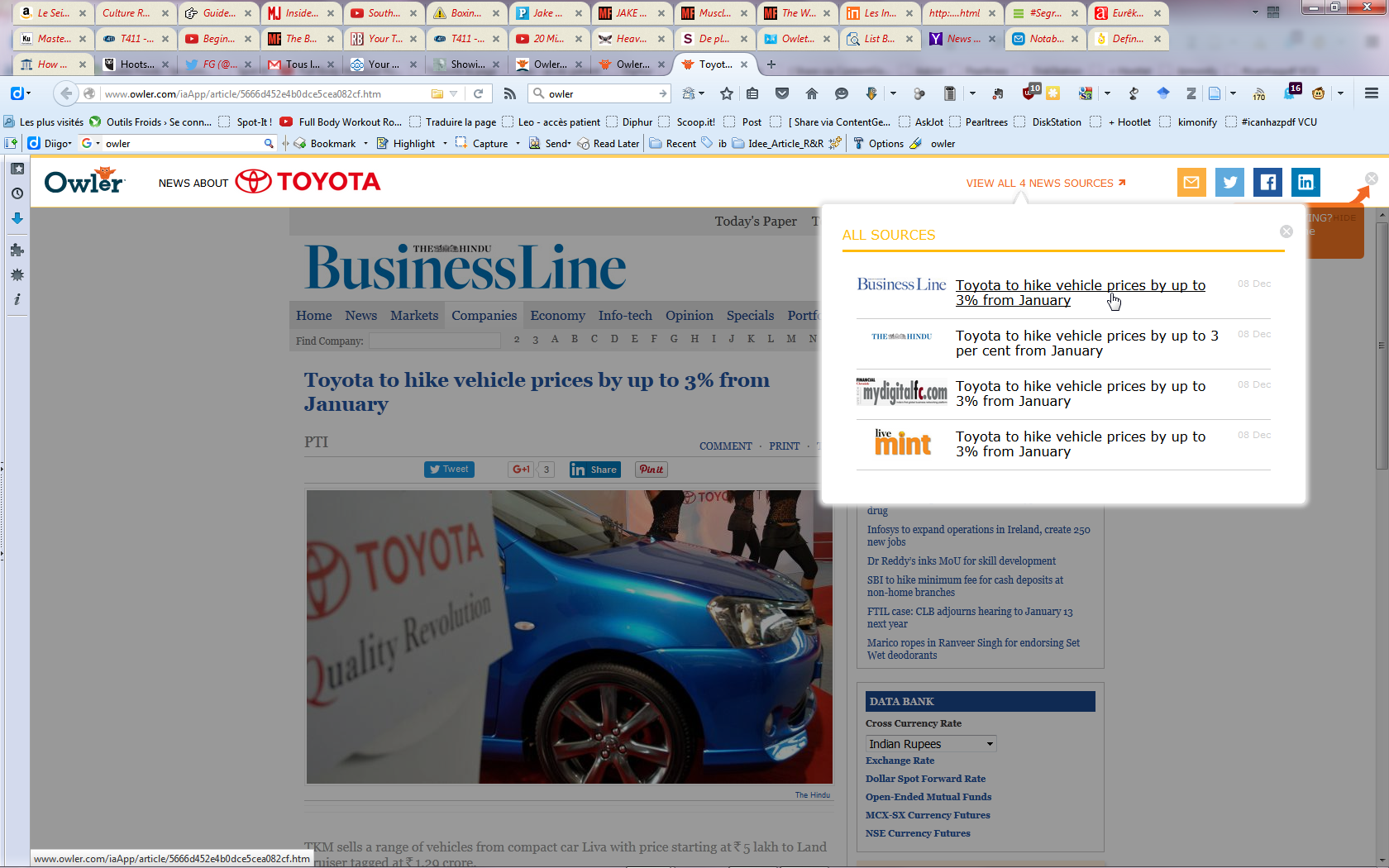
Task: Click the mydigitalfc.com source logo
Action: coord(901,391)
